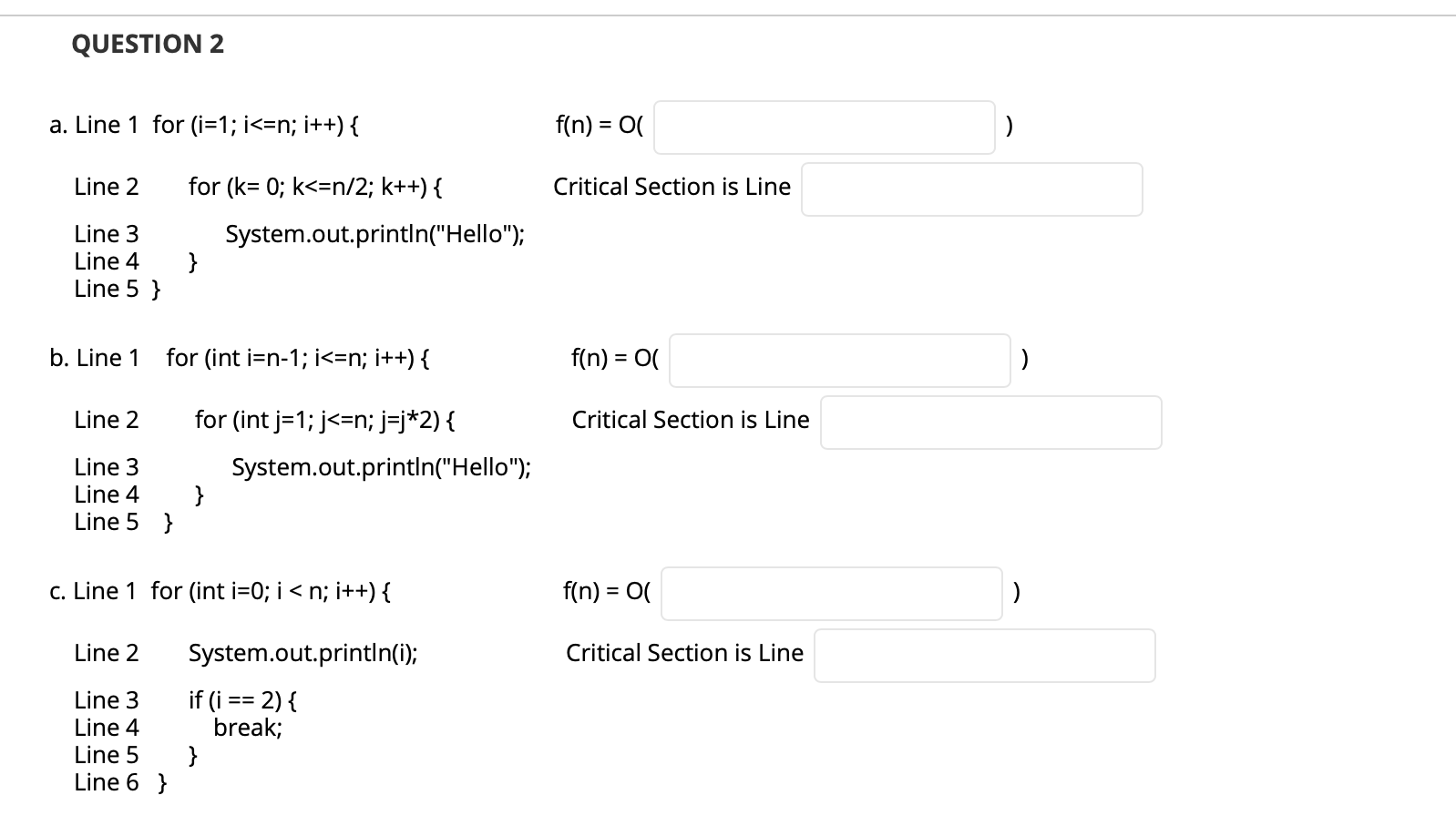Click the part a Line 2 inner loop text
This screenshot has height=836, width=1456.
(x=315, y=186)
